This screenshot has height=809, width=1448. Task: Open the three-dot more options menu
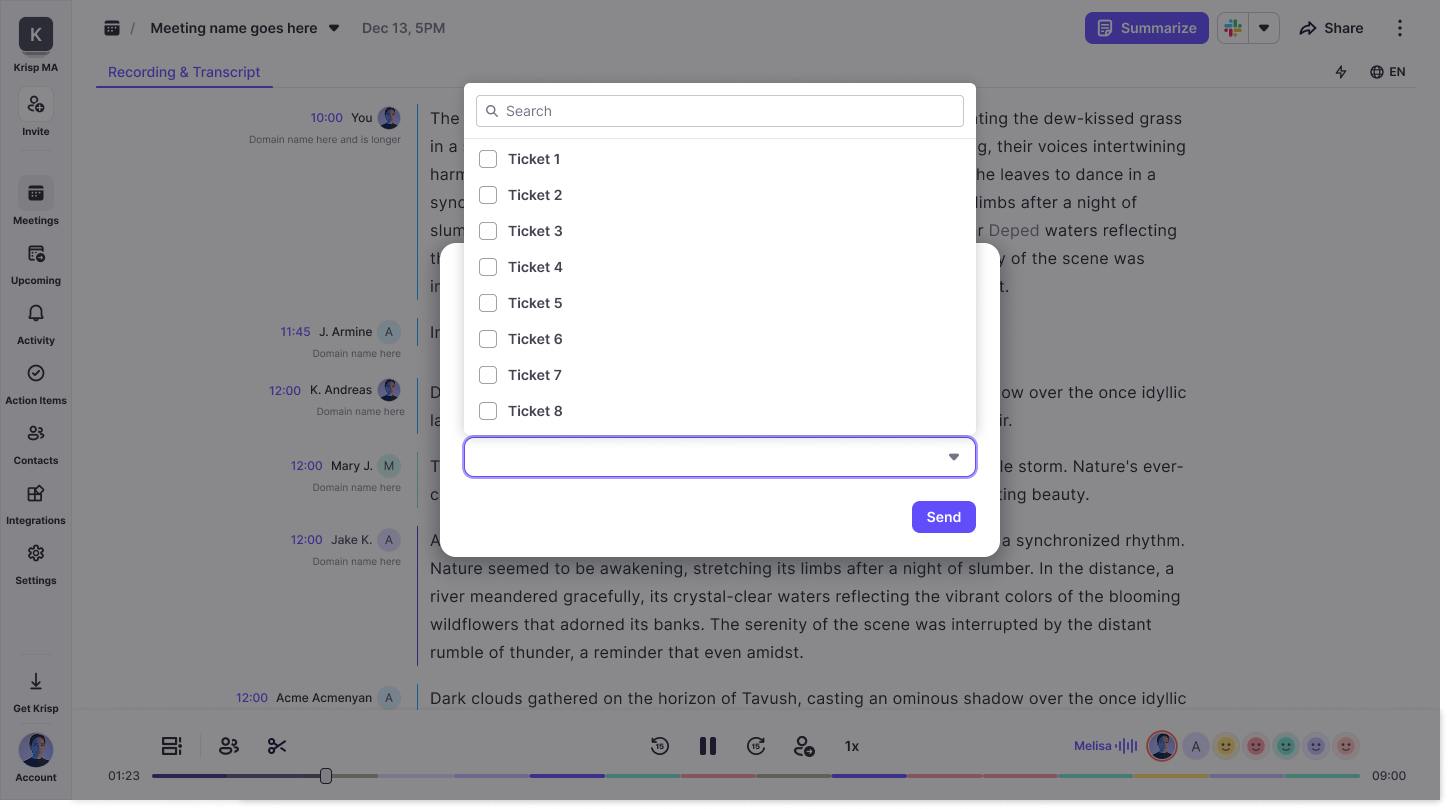point(1400,28)
